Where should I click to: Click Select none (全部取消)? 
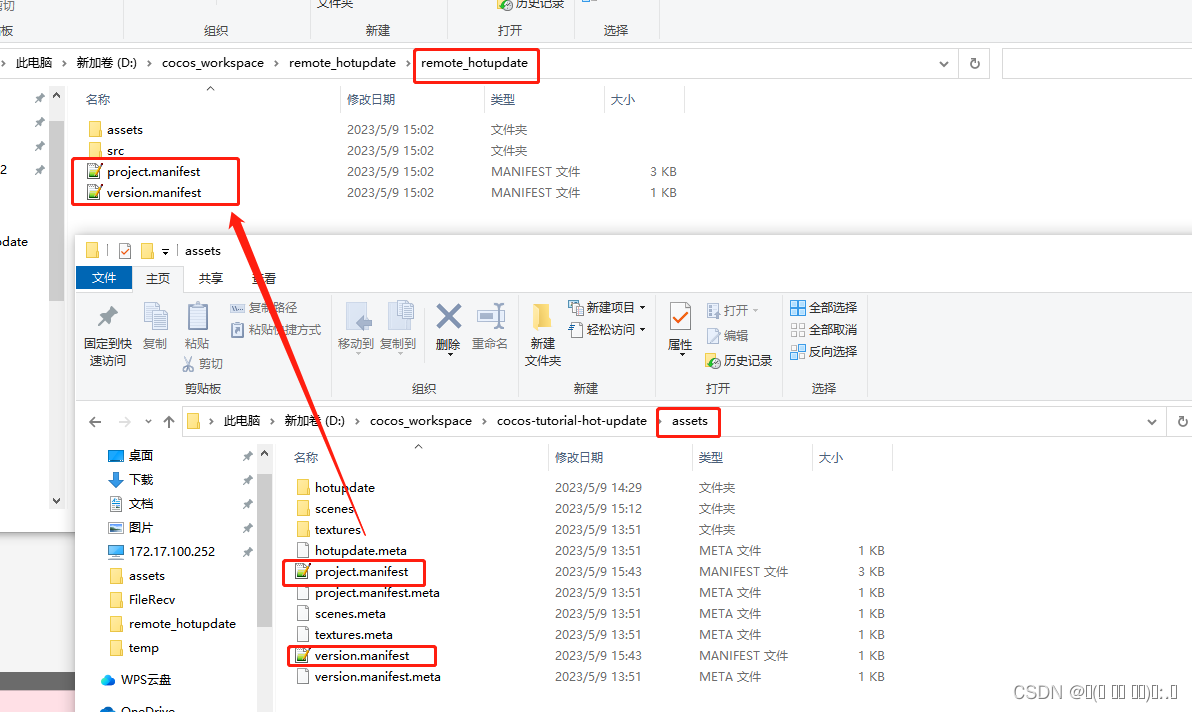pyautogui.click(x=823, y=330)
